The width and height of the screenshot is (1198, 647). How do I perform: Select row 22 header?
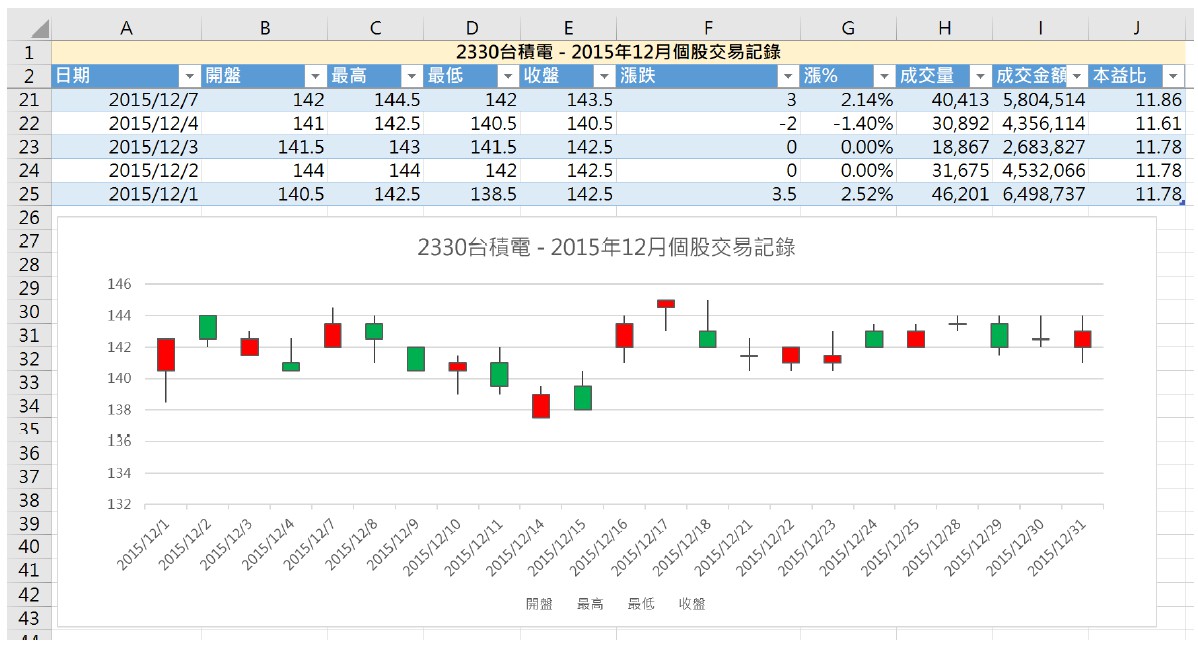pos(29,124)
